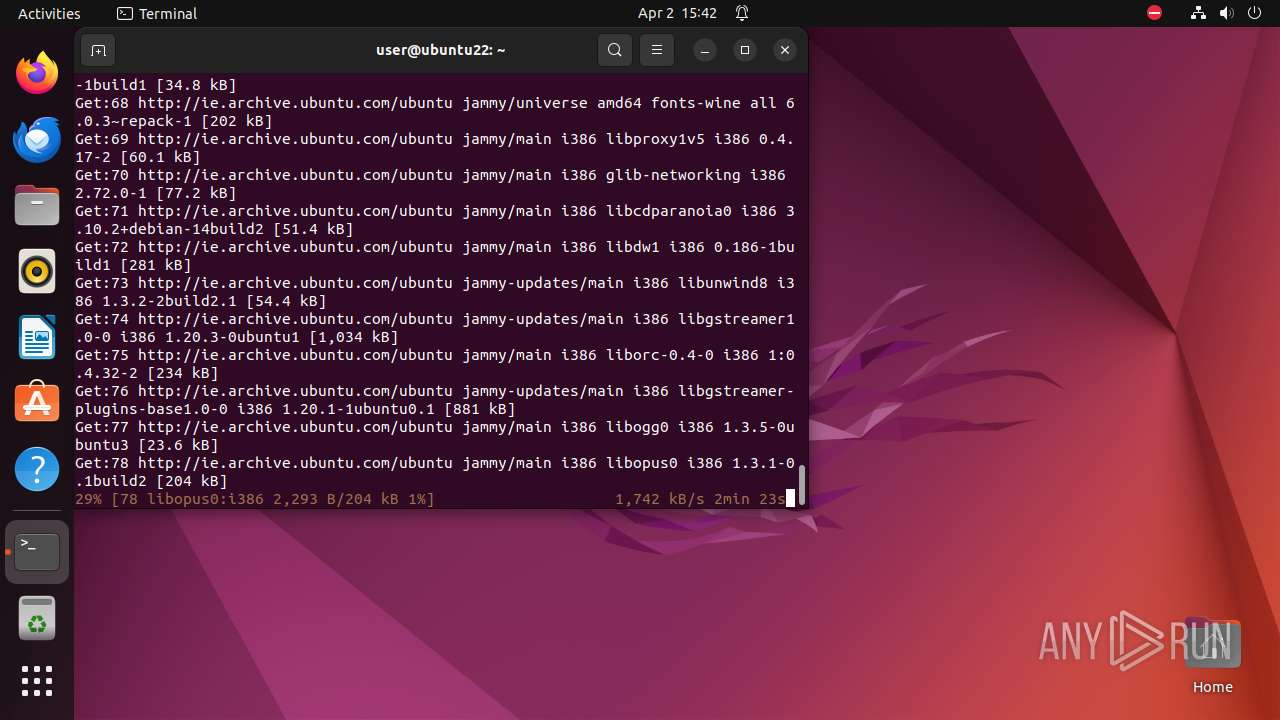Open the Files manager from the dock

click(x=37, y=205)
